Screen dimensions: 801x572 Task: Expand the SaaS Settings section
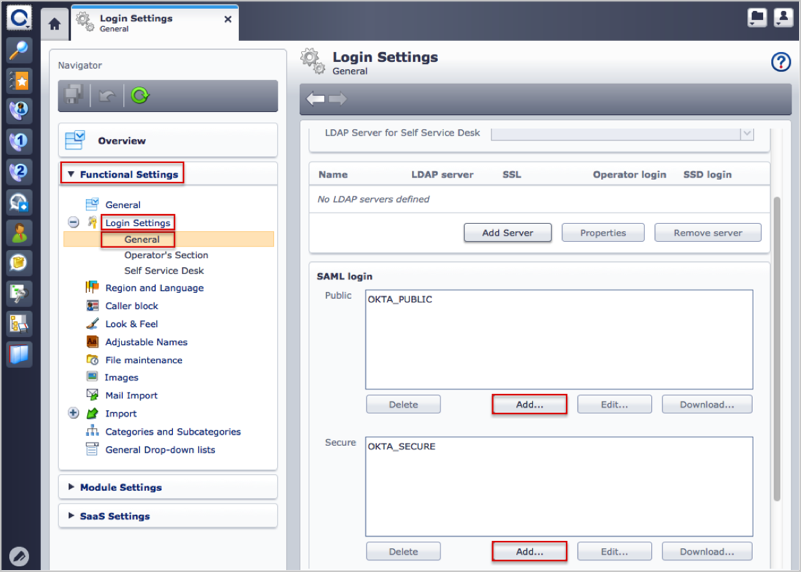pos(114,516)
